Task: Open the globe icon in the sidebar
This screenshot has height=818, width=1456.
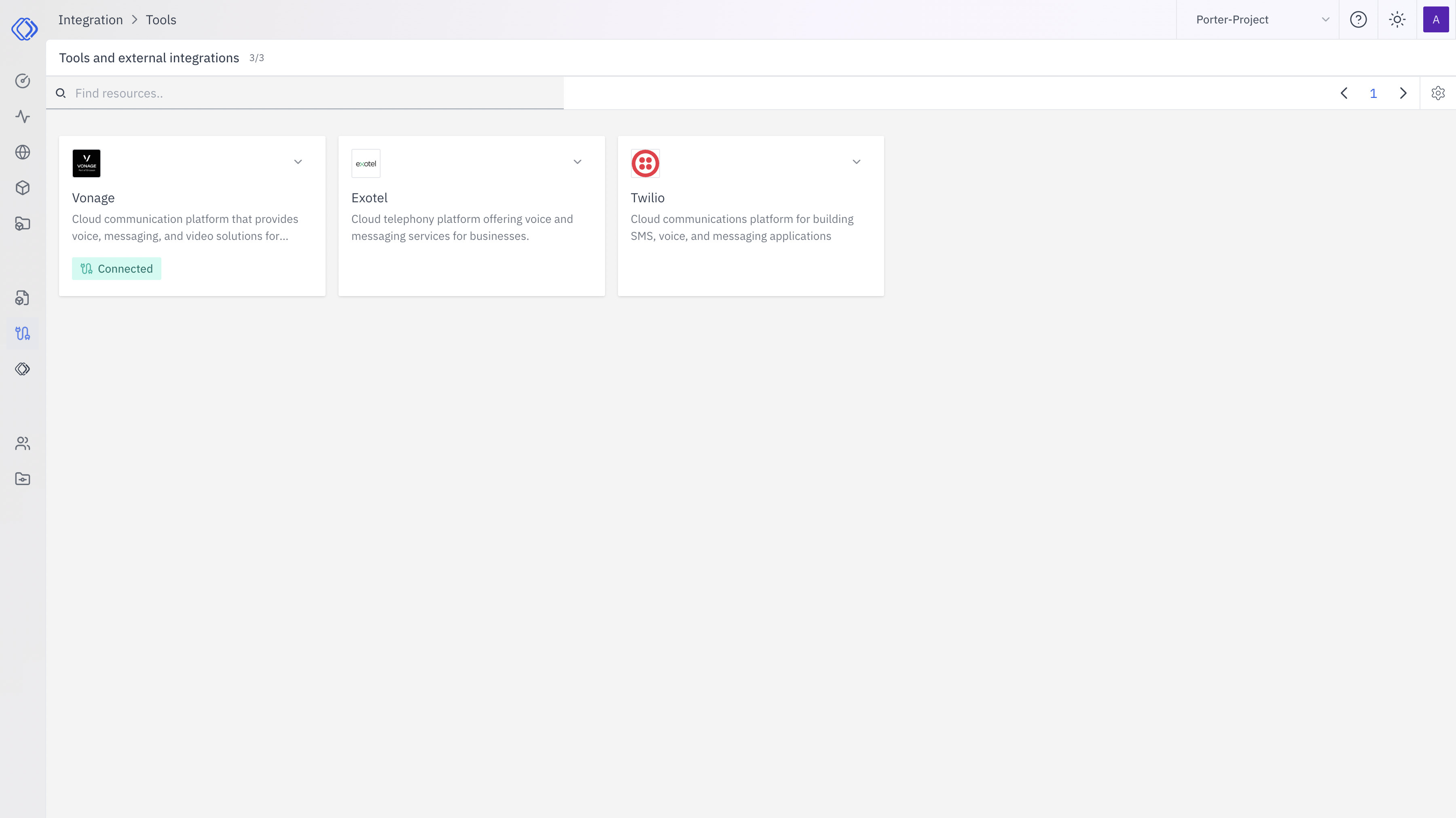Action: tap(23, 152)
